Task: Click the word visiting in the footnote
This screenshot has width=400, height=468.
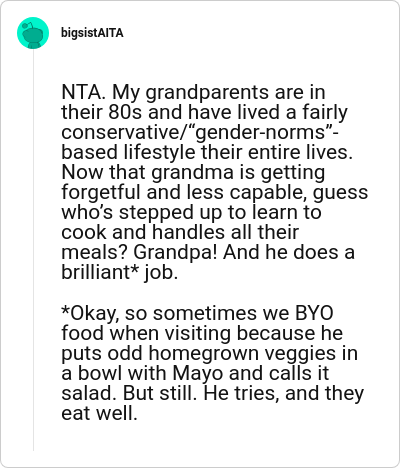Action: [197, 333]
